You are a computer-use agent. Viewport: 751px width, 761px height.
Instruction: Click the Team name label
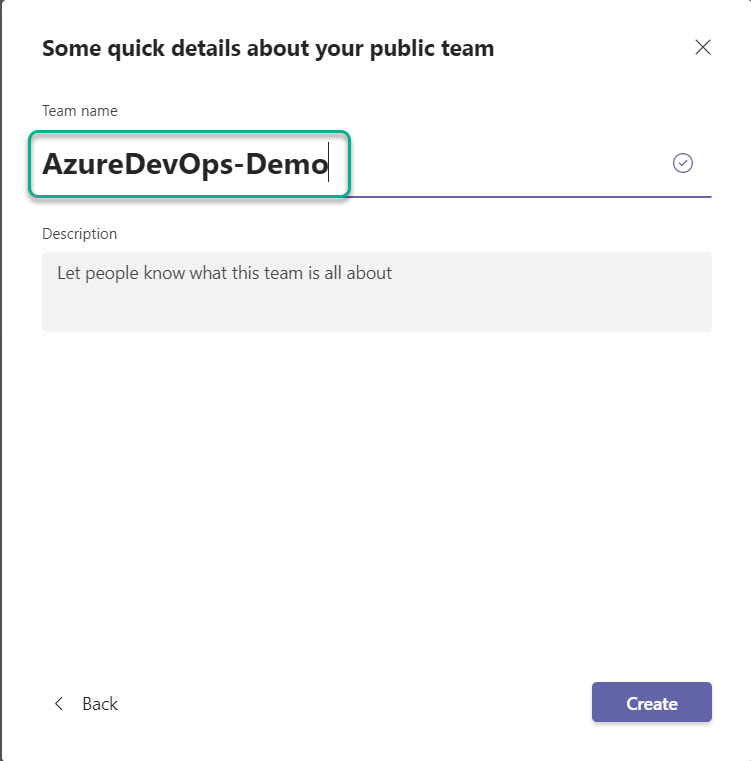click(80, 111)
